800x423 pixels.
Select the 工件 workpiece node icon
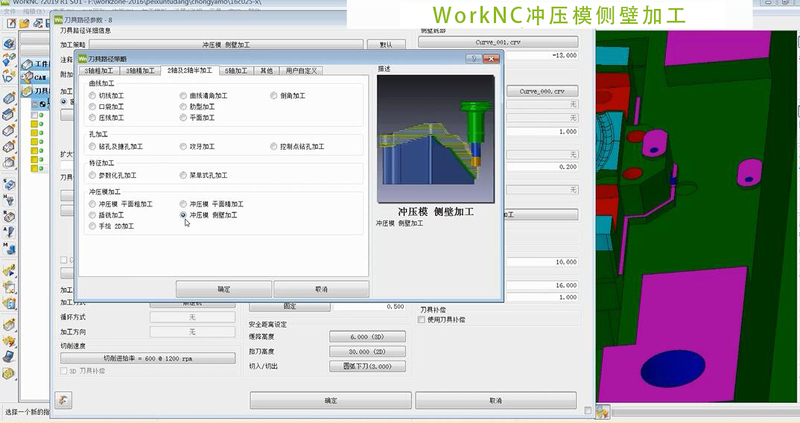click(28, 64)
